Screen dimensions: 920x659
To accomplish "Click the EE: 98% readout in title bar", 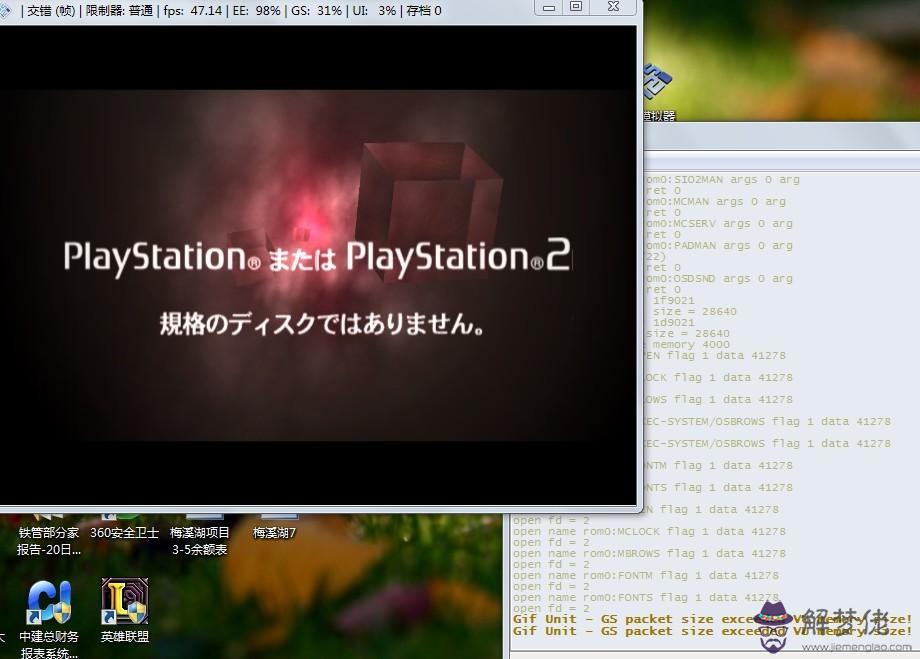I will coord(256,11).
